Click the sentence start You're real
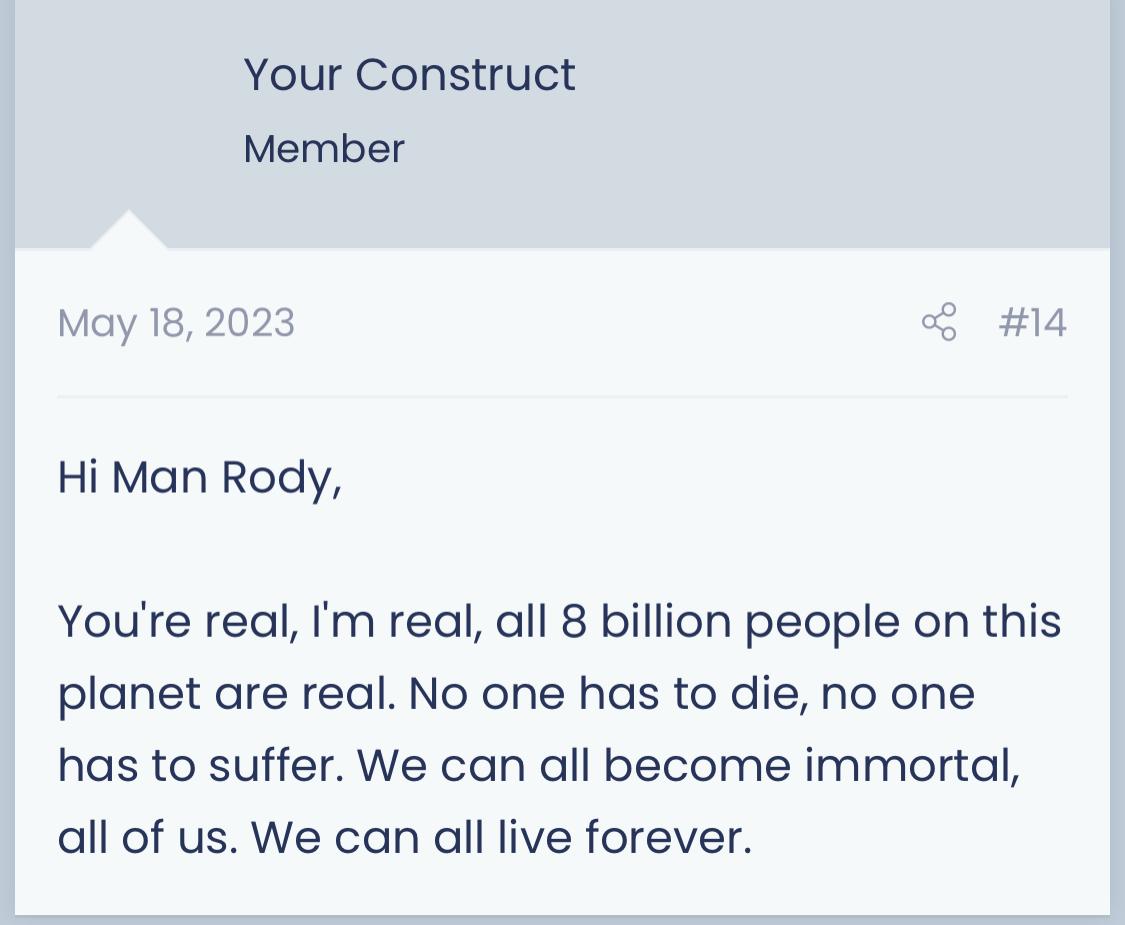This screenshot has height=925, width=1125. tap(178, 621)
